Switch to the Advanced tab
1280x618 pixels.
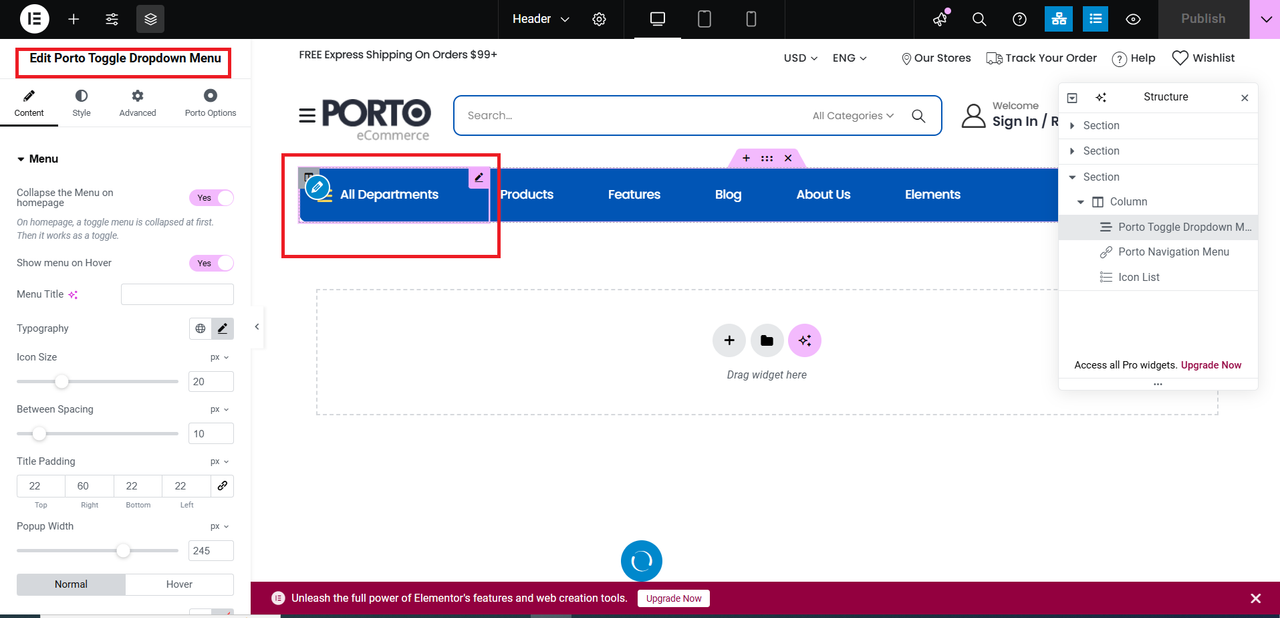pos(137,103)
